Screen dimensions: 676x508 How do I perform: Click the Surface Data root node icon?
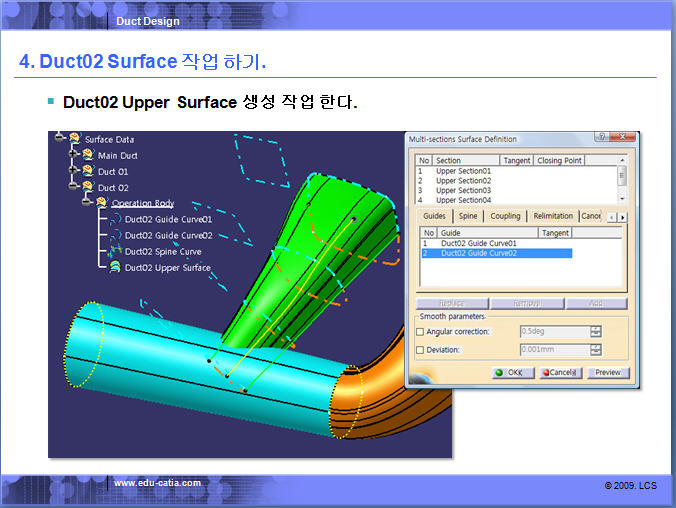(74, 139)
